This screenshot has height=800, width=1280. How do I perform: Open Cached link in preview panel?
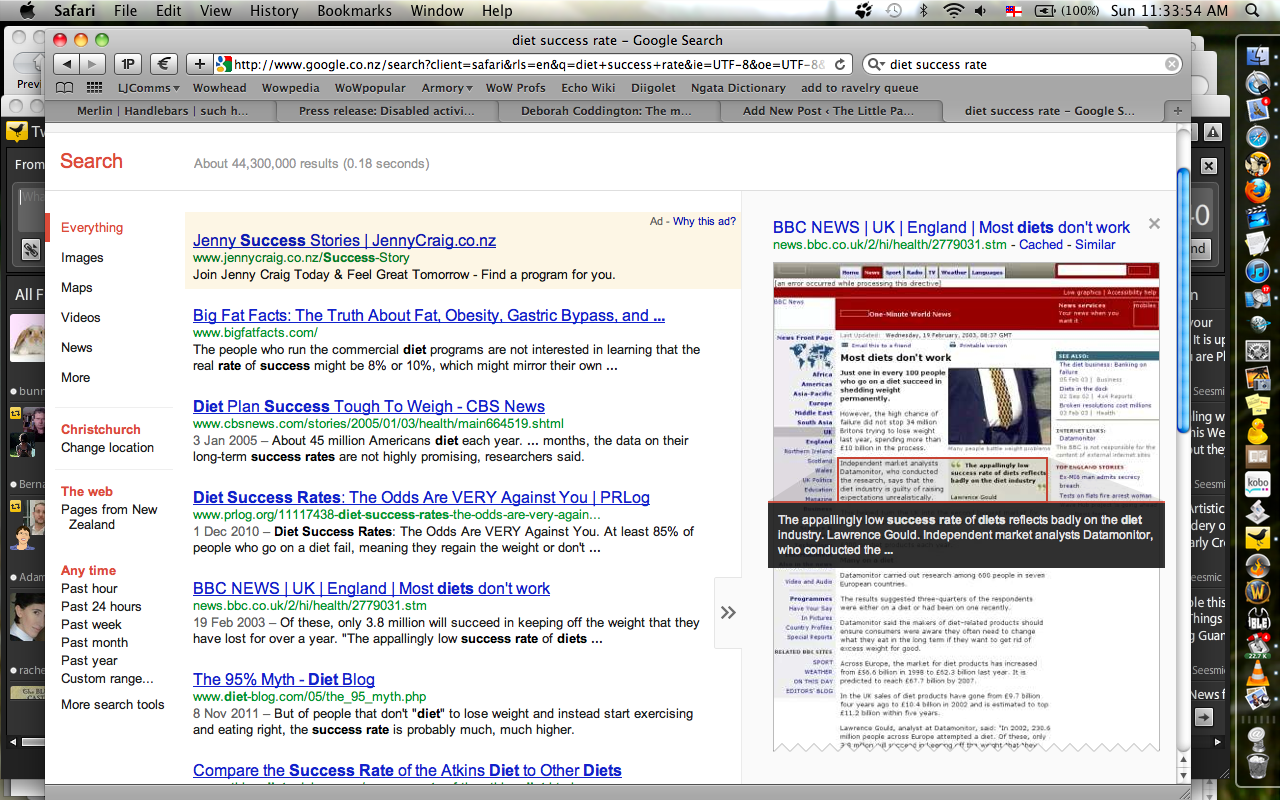click(1040, 244)
